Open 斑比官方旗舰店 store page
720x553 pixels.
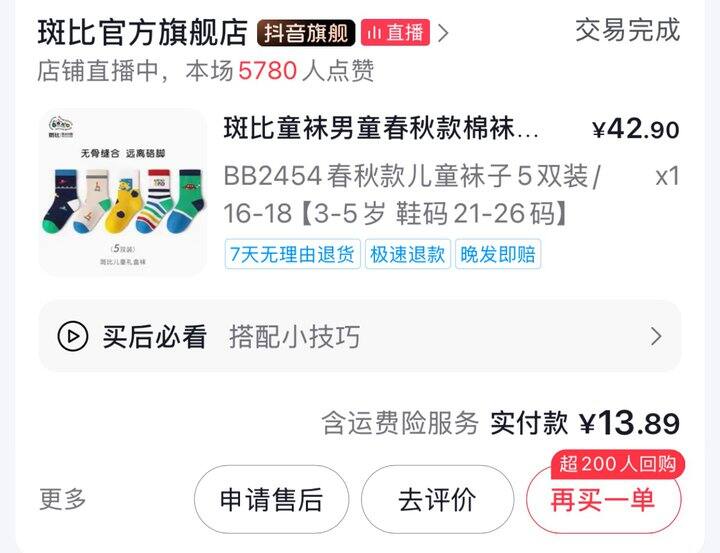(x=143, y=33)
